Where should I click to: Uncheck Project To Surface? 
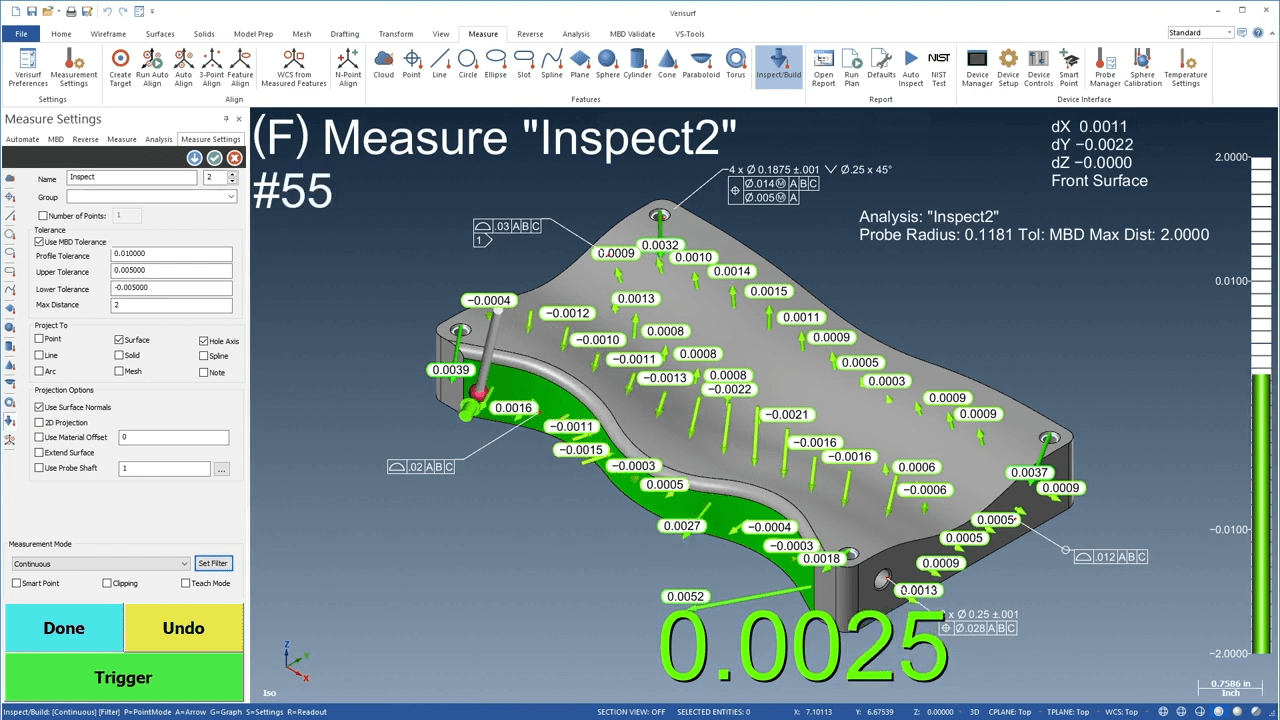point(119,340)
